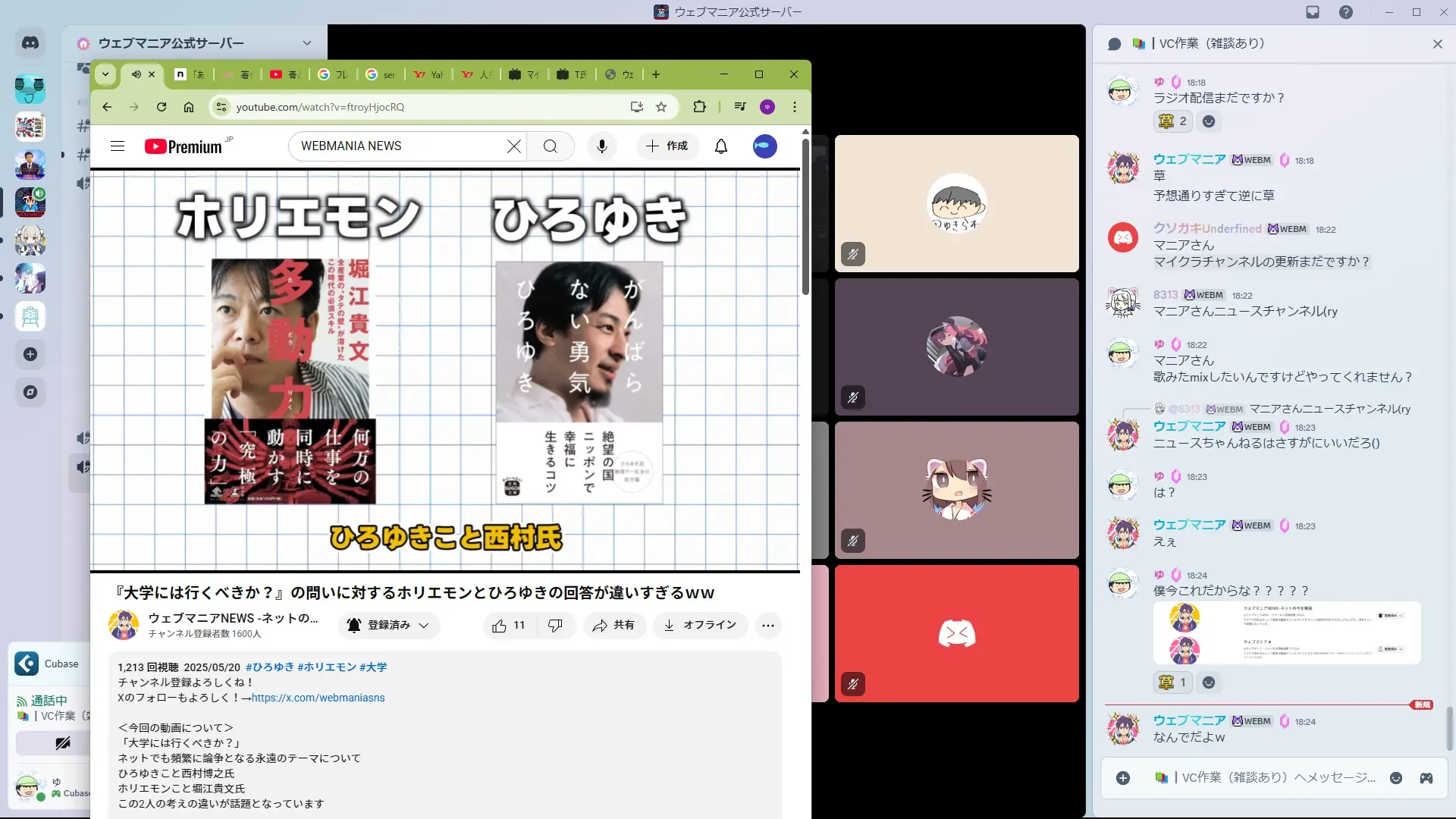Open video more actions three-dot menu
This screenshot has height=819, width=1456.
coord(767,626)
